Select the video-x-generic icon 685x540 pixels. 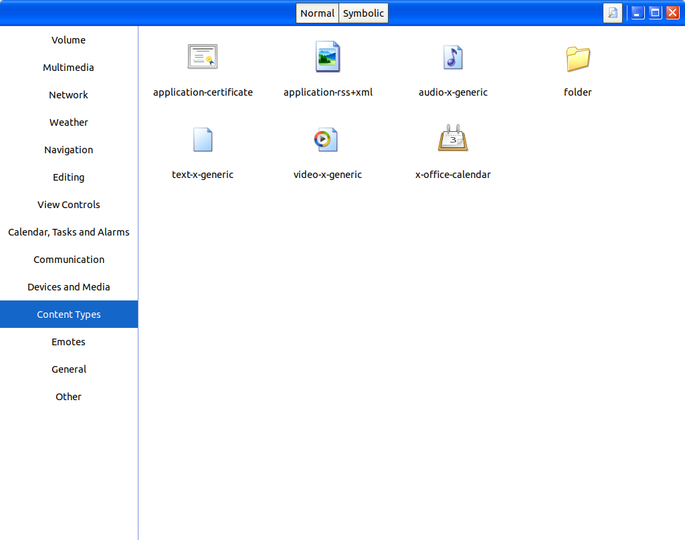tap(326, 139)
